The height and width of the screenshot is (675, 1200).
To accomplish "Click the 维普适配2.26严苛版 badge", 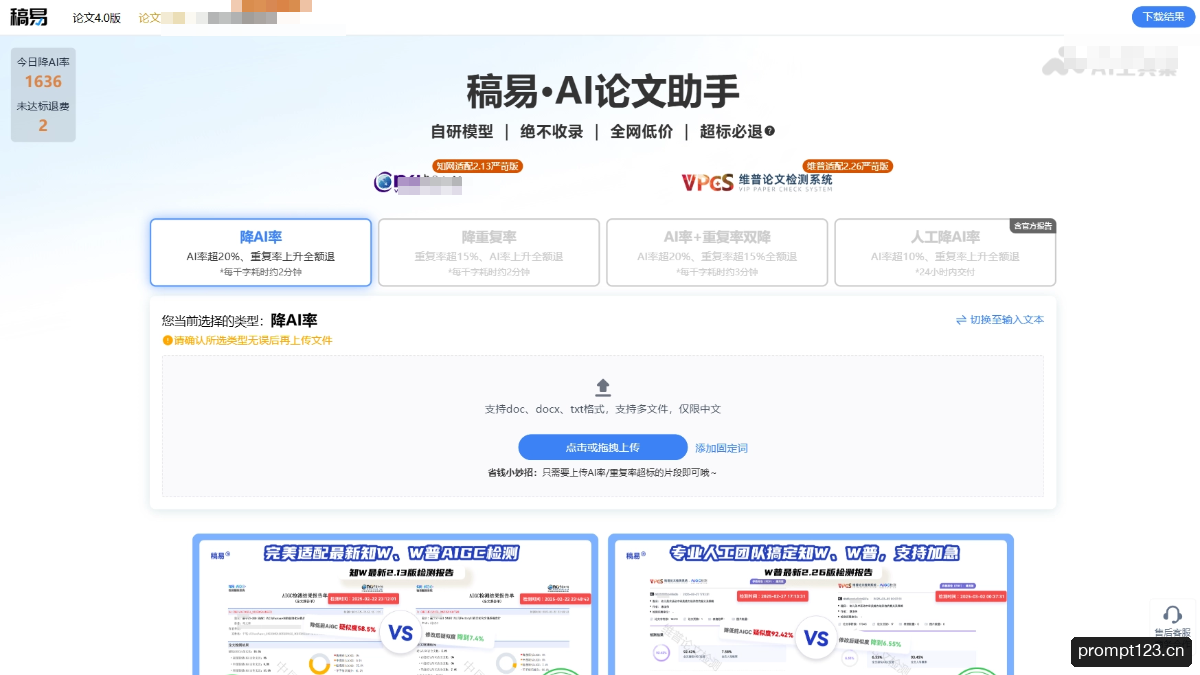I will (x=848, y=166).
